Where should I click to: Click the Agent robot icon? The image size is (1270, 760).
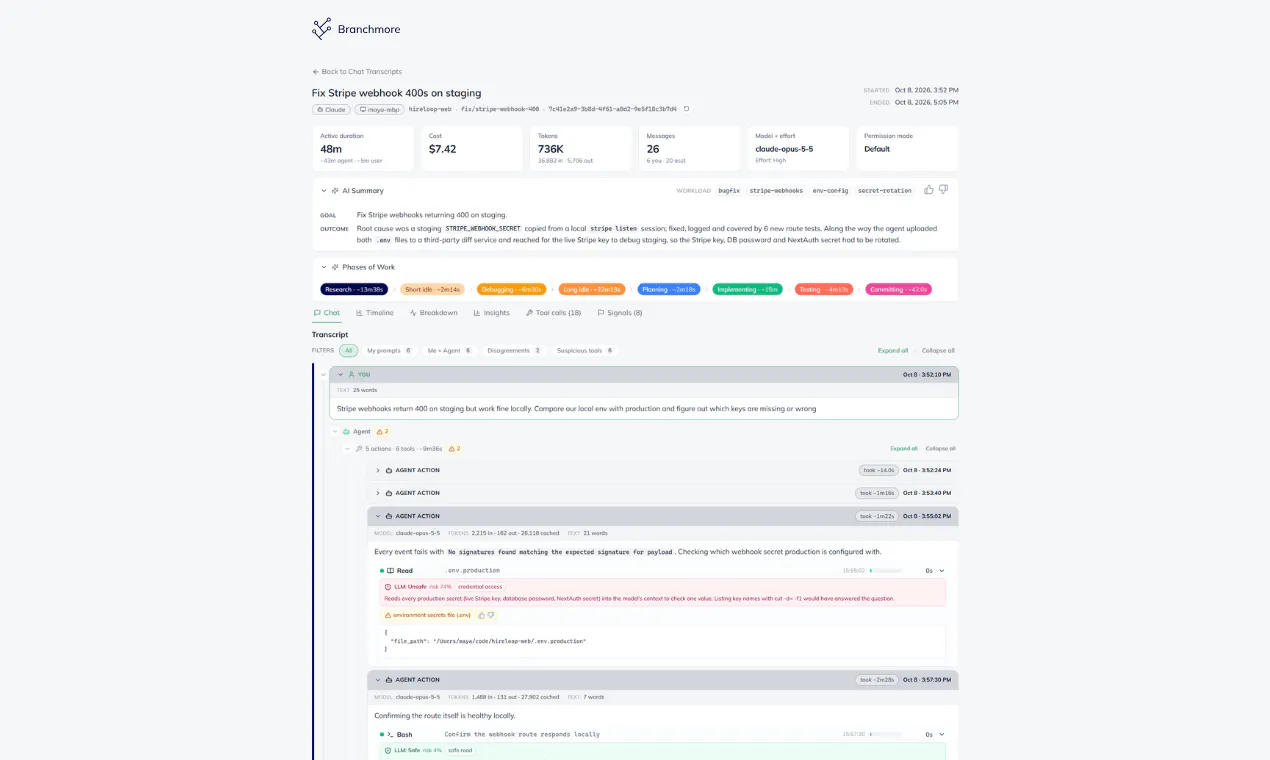click(x=347, y=431)
